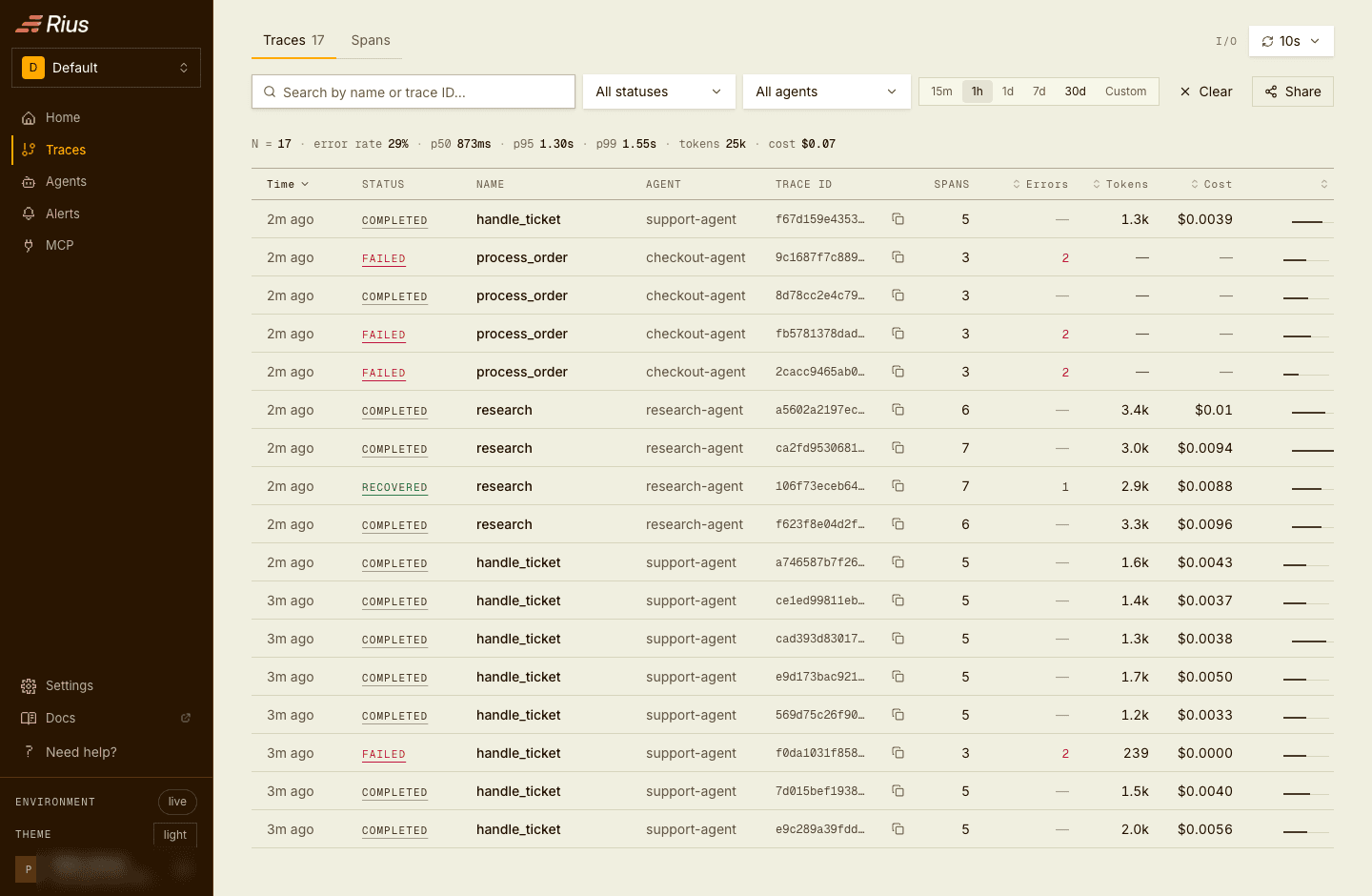Select the 30d time range
The height and width of the screenshot is (896, 1372).
click(1076, 92)
